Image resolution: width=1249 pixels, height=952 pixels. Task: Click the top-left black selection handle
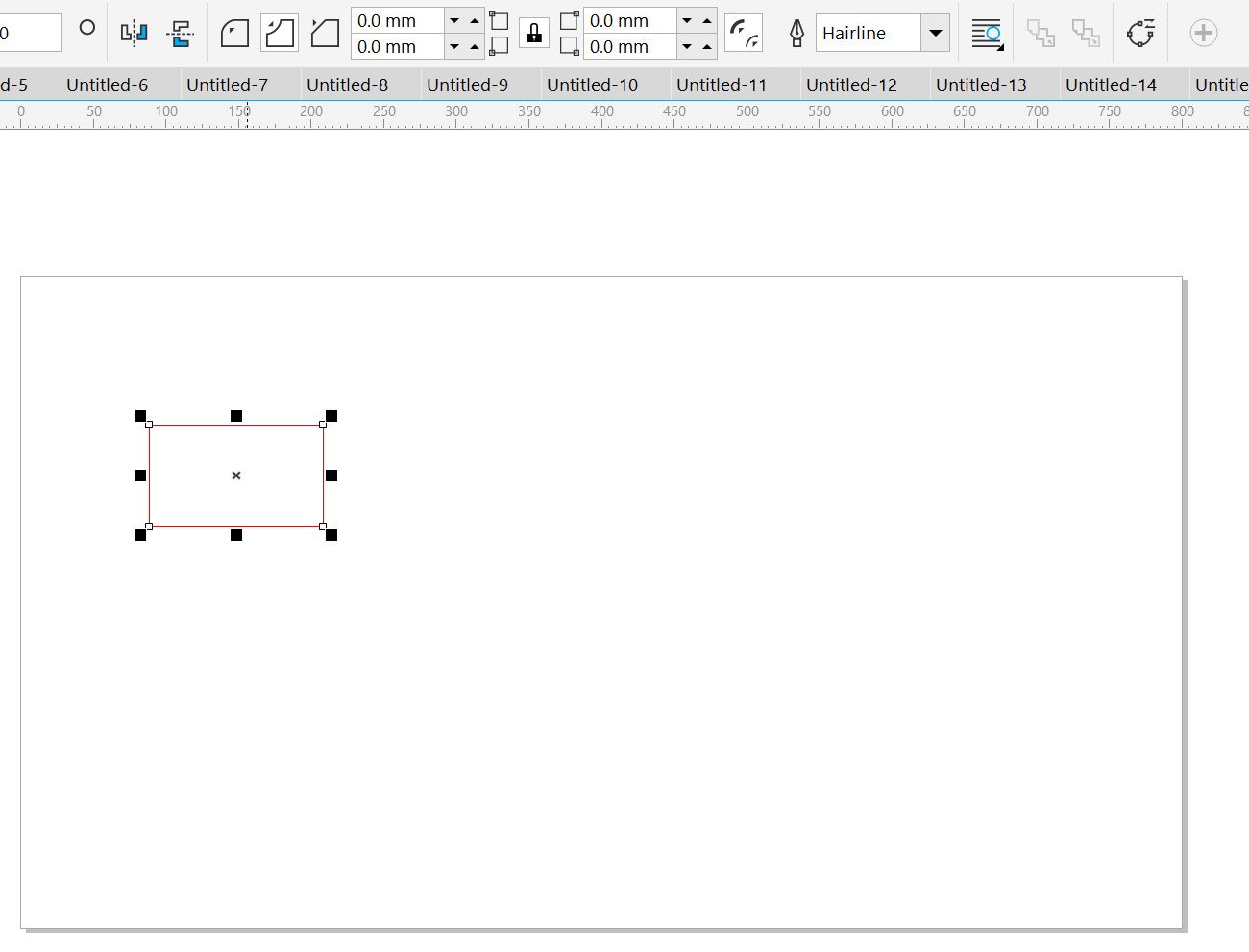point(140,416)
